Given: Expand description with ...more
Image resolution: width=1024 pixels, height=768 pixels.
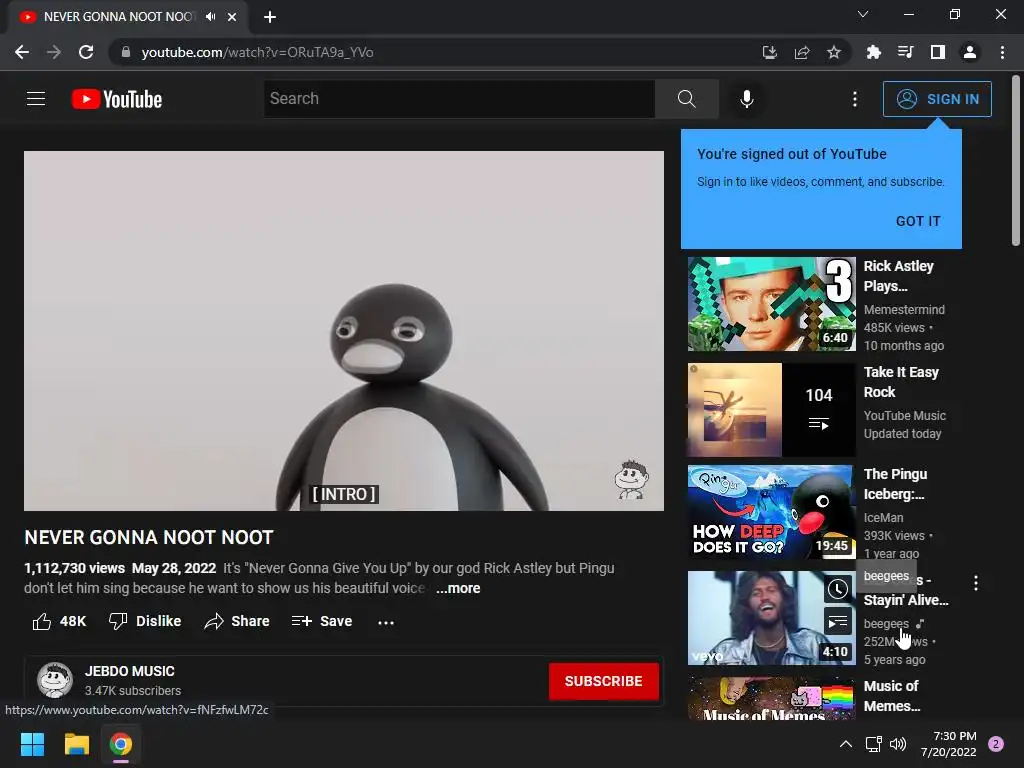Looking at the screenshot, I should [458, 588].
